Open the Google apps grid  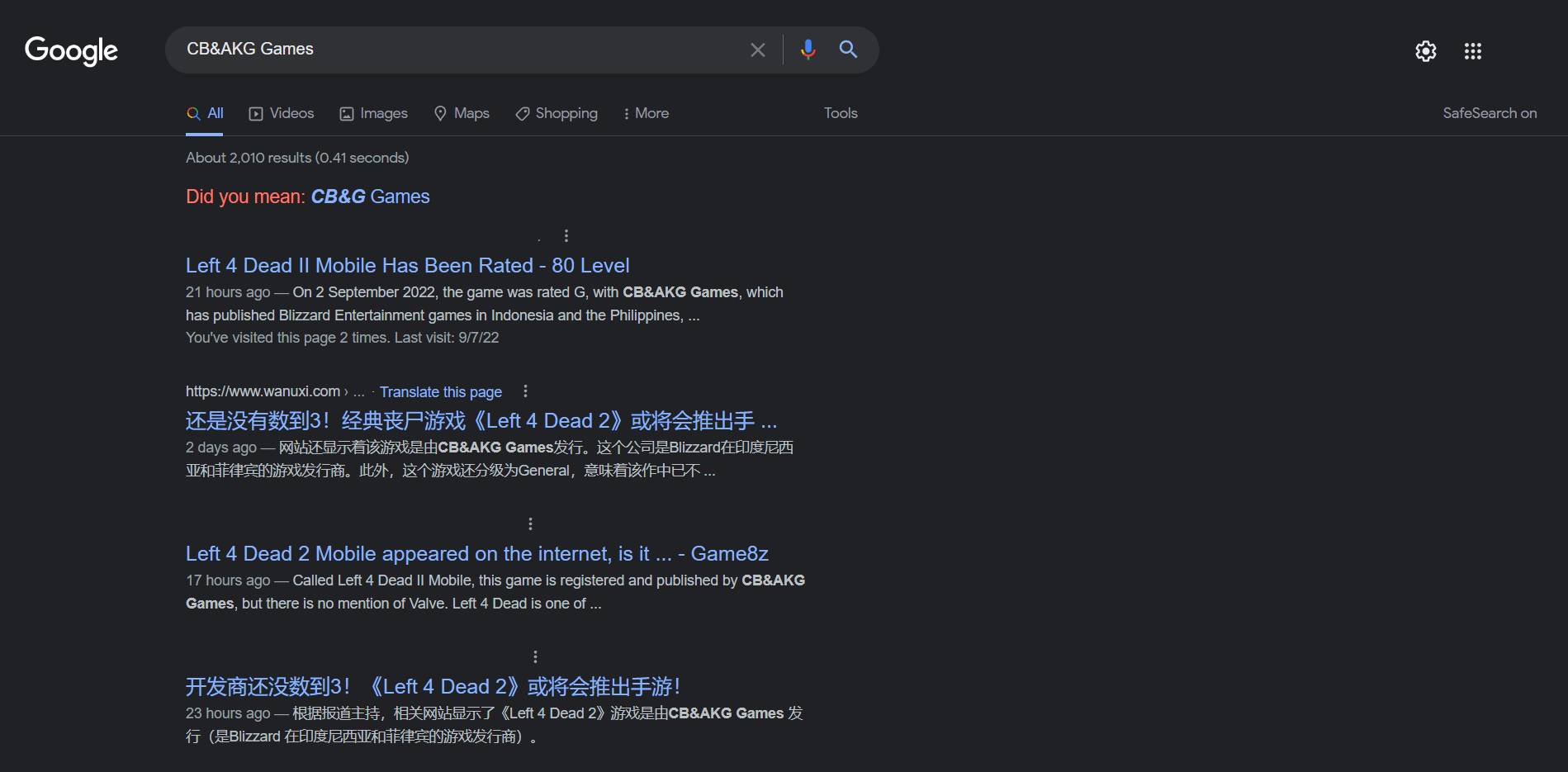[1472, 51]
